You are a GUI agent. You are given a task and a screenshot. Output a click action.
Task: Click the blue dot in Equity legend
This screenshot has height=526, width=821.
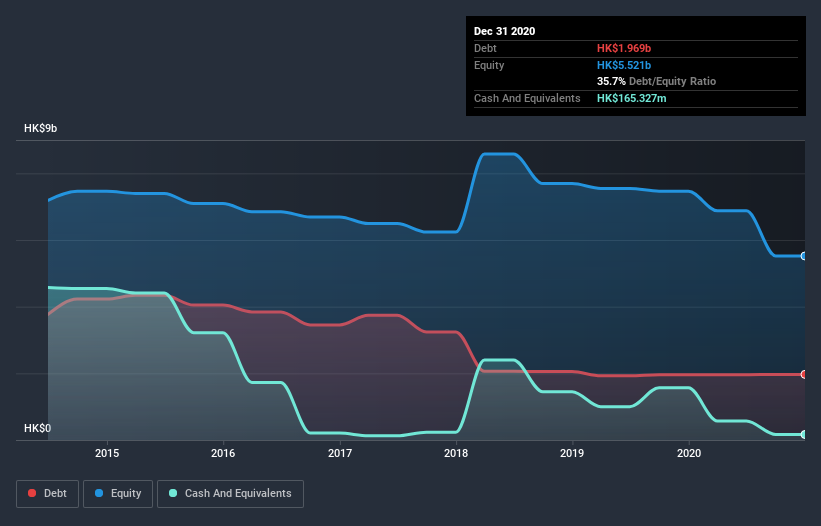[99, 493]
